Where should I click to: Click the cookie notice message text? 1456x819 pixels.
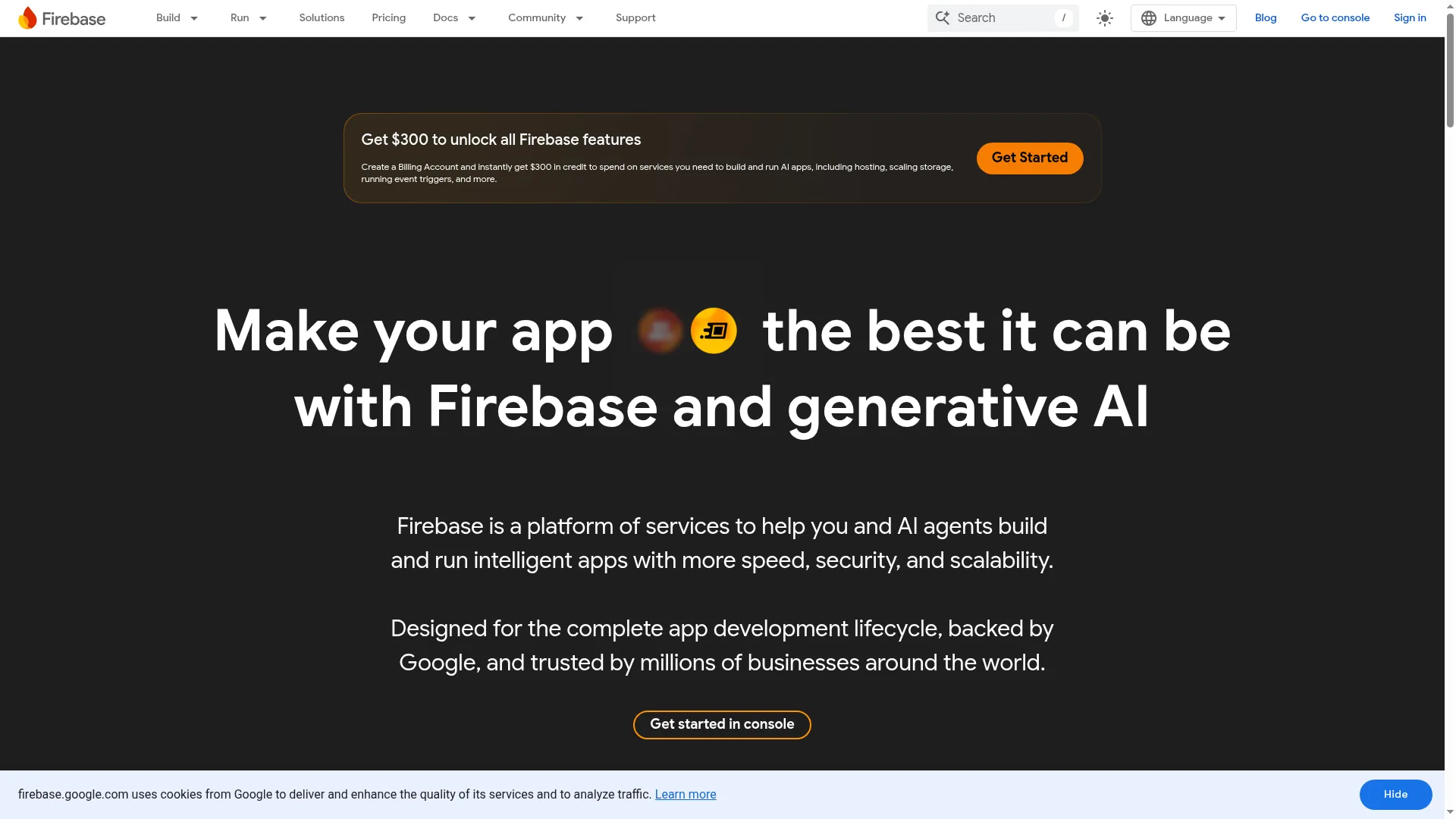pyautogui.click(x=334, y=795)
